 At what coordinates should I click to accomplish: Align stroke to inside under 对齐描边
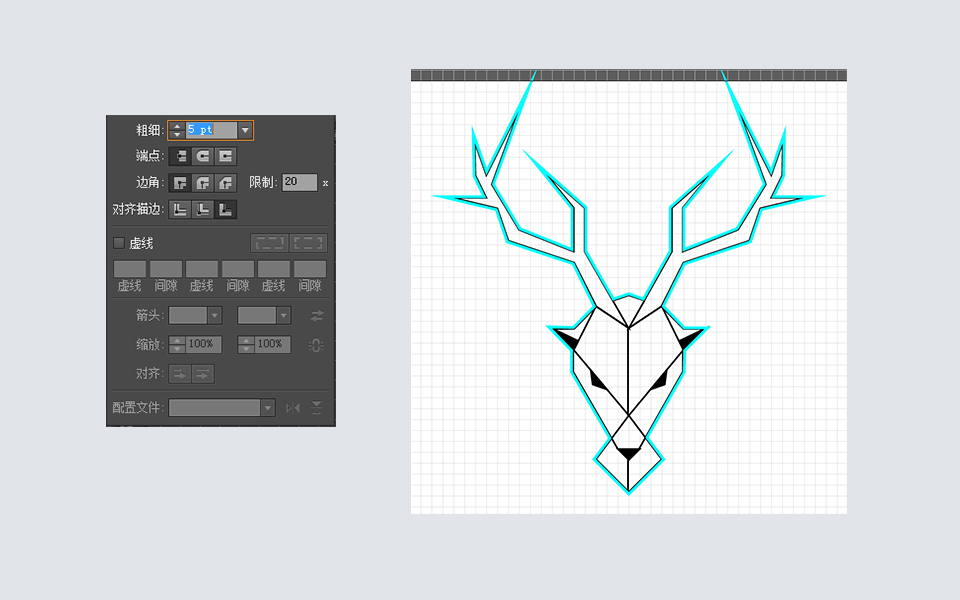[203, 209]
